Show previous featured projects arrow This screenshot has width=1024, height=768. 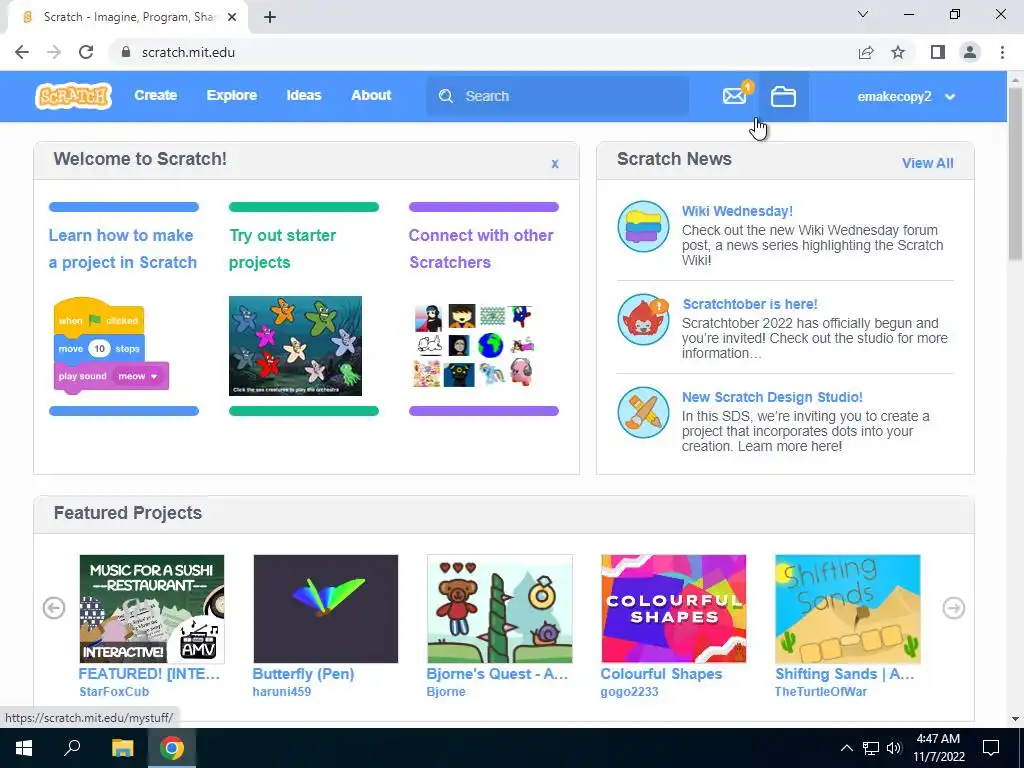tap(54, 608)
